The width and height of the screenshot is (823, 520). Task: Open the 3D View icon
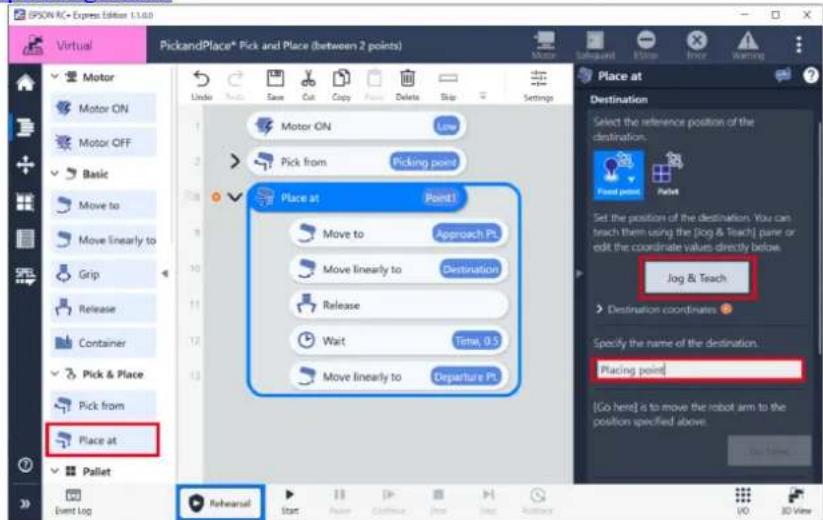click(796, 501)
